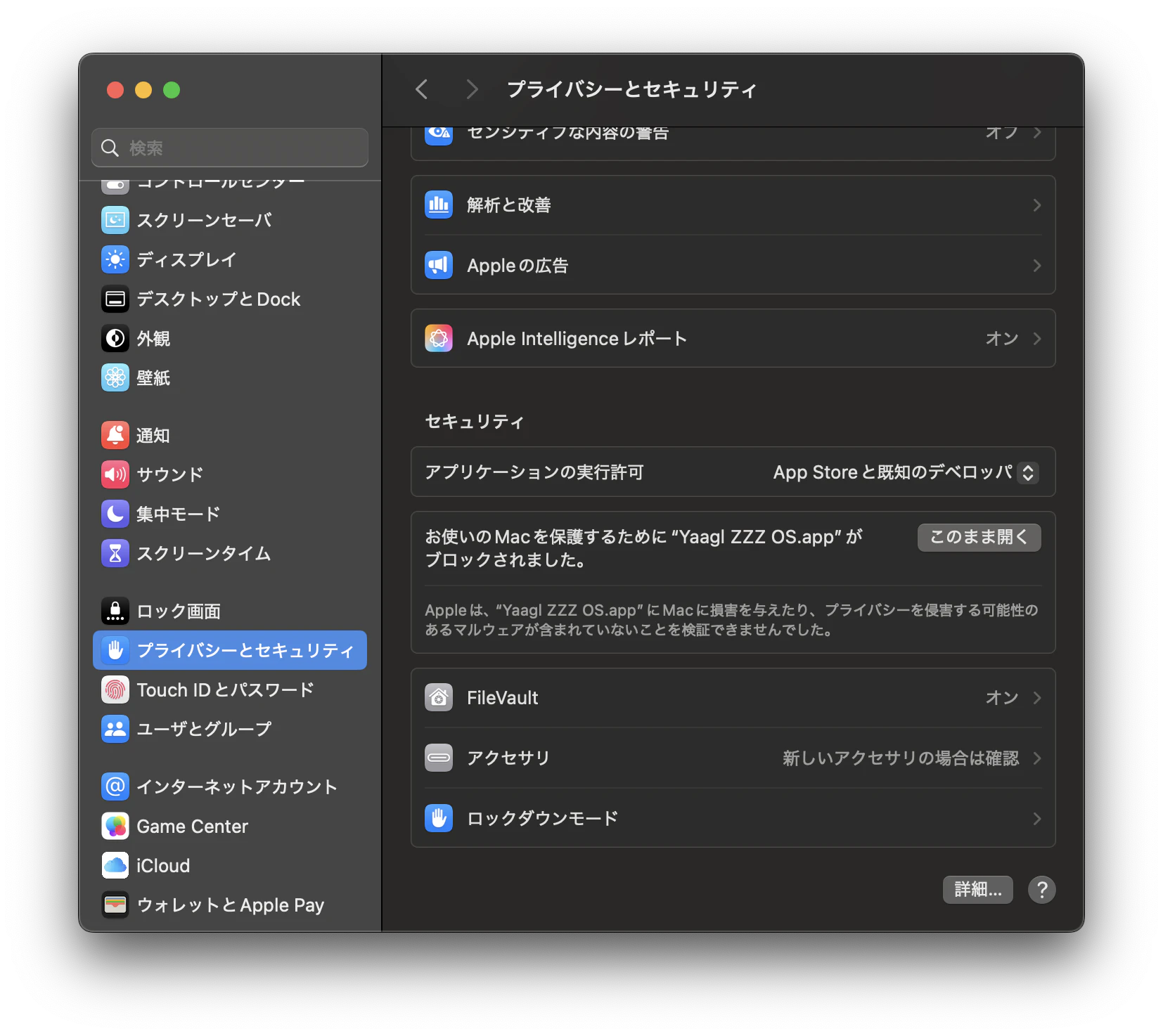Click the アクセサリ connector icon
Screen dimensions: 1163x1036
pos(439,758)
